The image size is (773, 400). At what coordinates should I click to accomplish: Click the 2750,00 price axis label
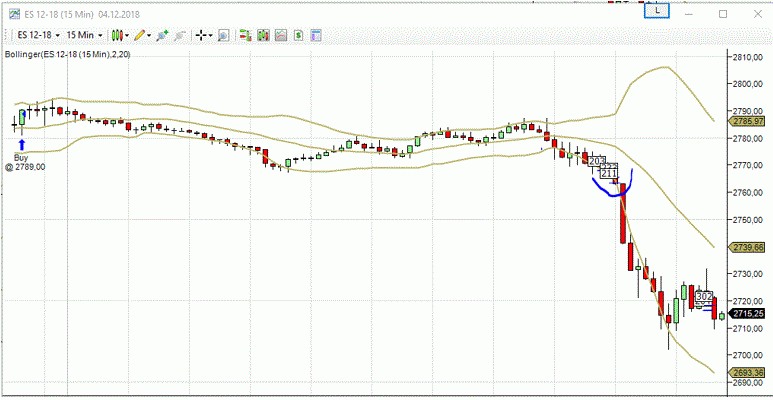[x=750, y=220]
